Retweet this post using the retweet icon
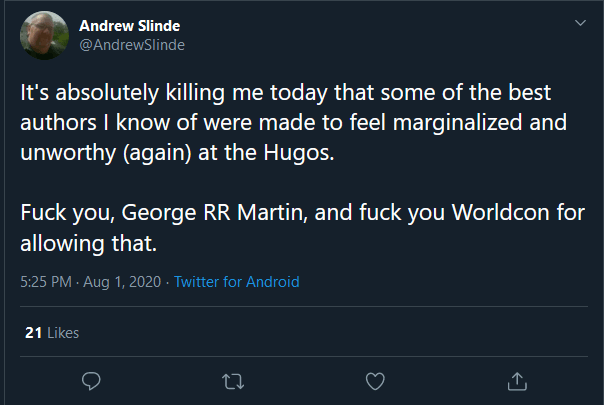The image size is (604, 405). [233, 381]
